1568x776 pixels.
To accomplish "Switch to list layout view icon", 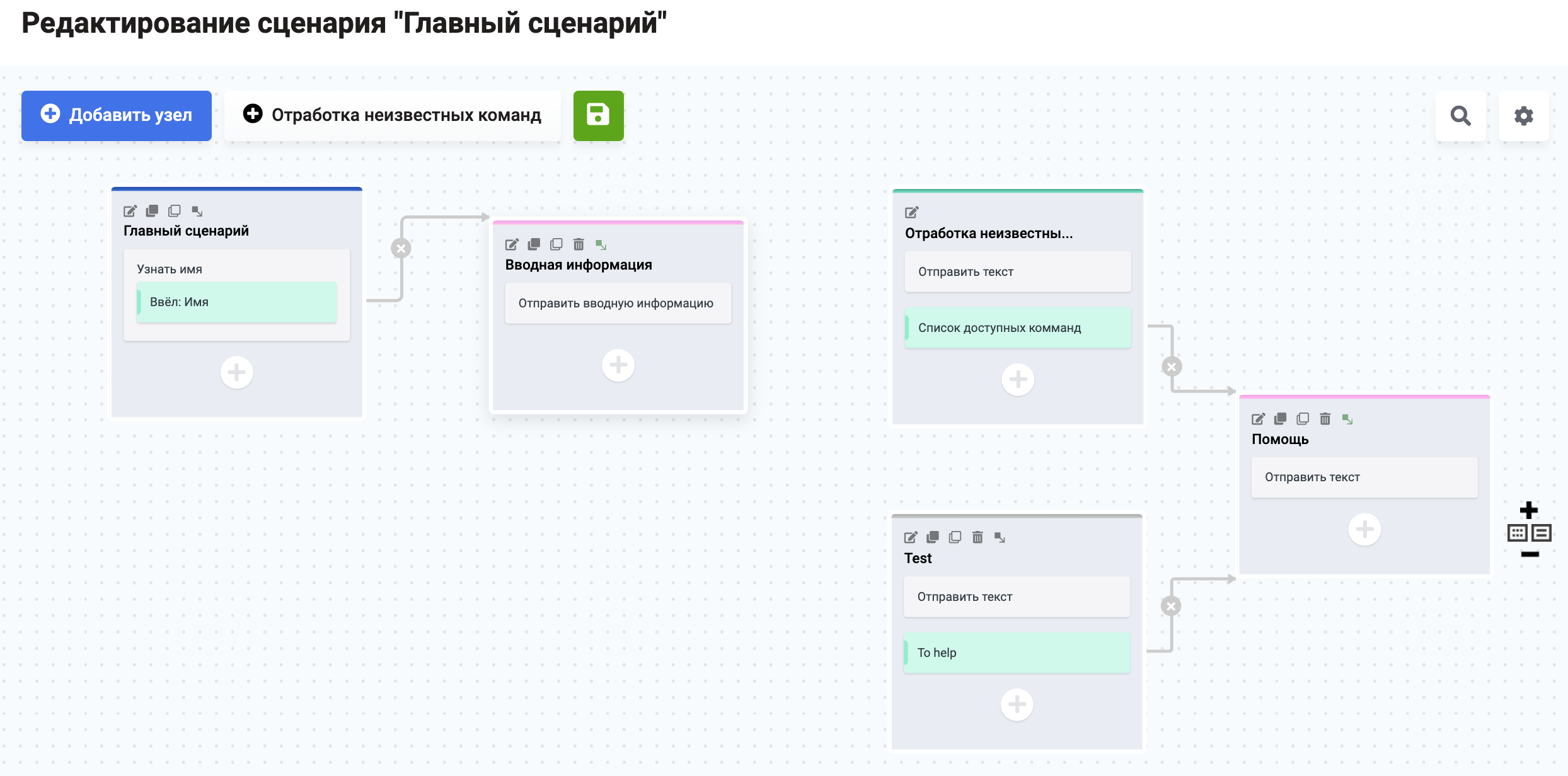I will [x=1542, y=533].
